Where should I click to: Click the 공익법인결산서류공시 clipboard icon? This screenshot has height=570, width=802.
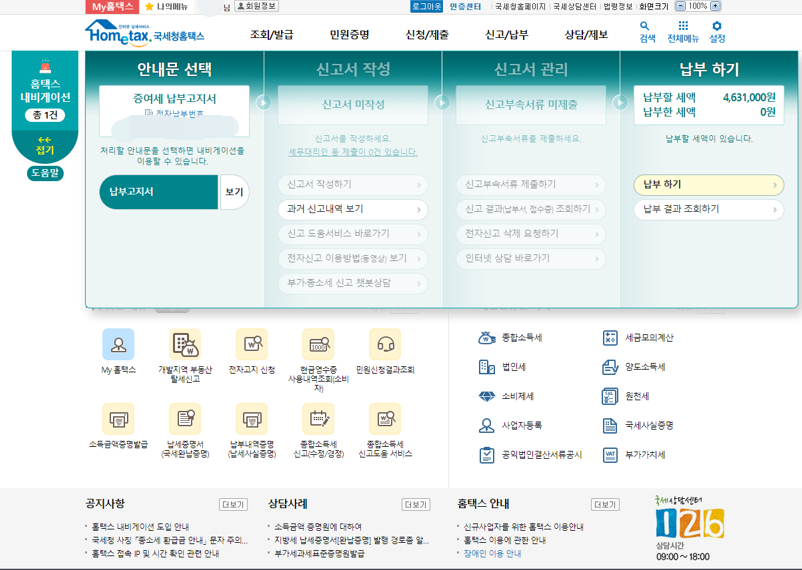tap(486, 455)
